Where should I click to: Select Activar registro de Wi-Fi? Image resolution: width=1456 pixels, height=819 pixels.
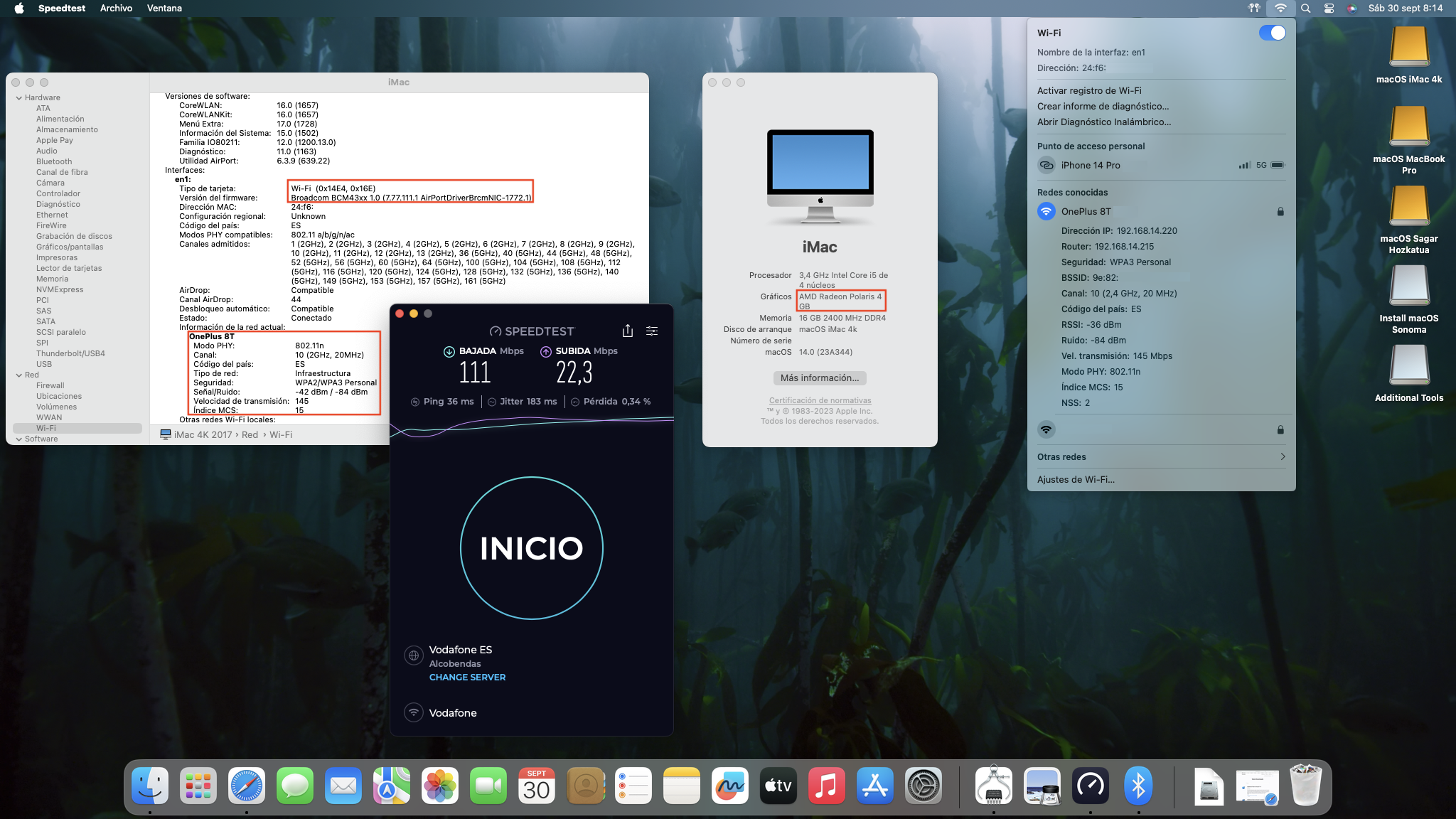1089,90
